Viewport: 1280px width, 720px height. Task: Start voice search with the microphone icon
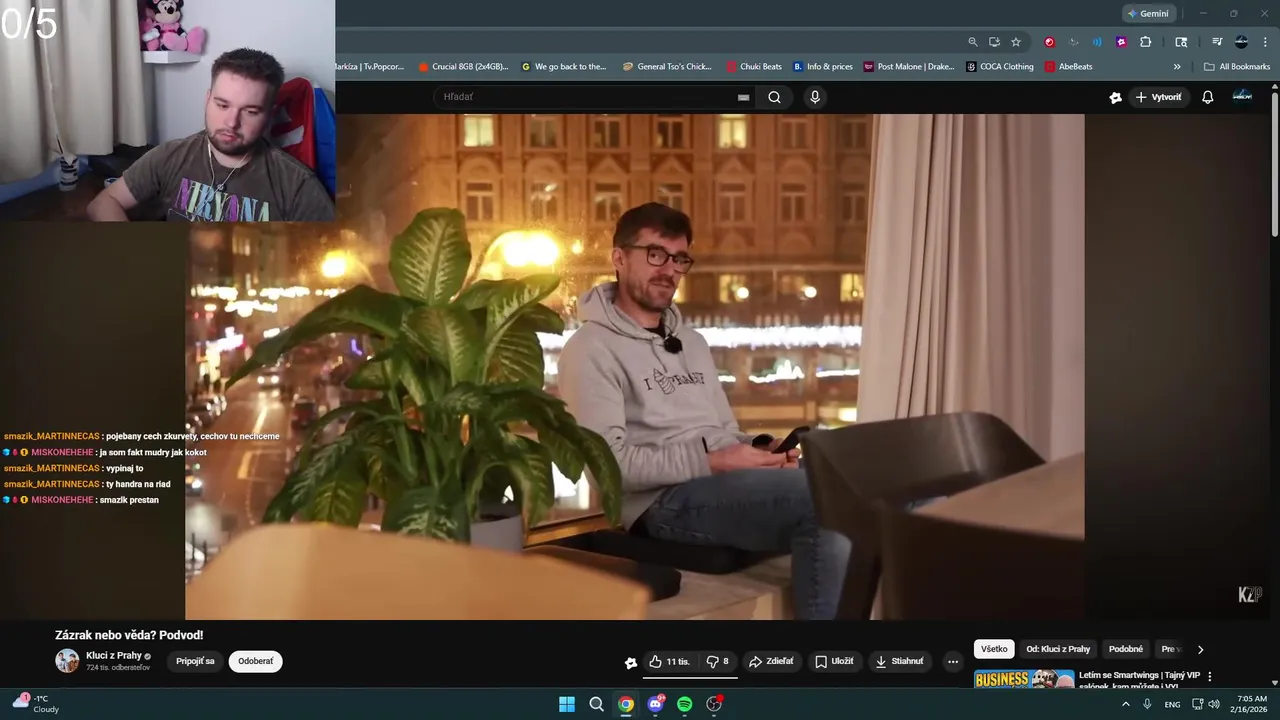(815, 97)
